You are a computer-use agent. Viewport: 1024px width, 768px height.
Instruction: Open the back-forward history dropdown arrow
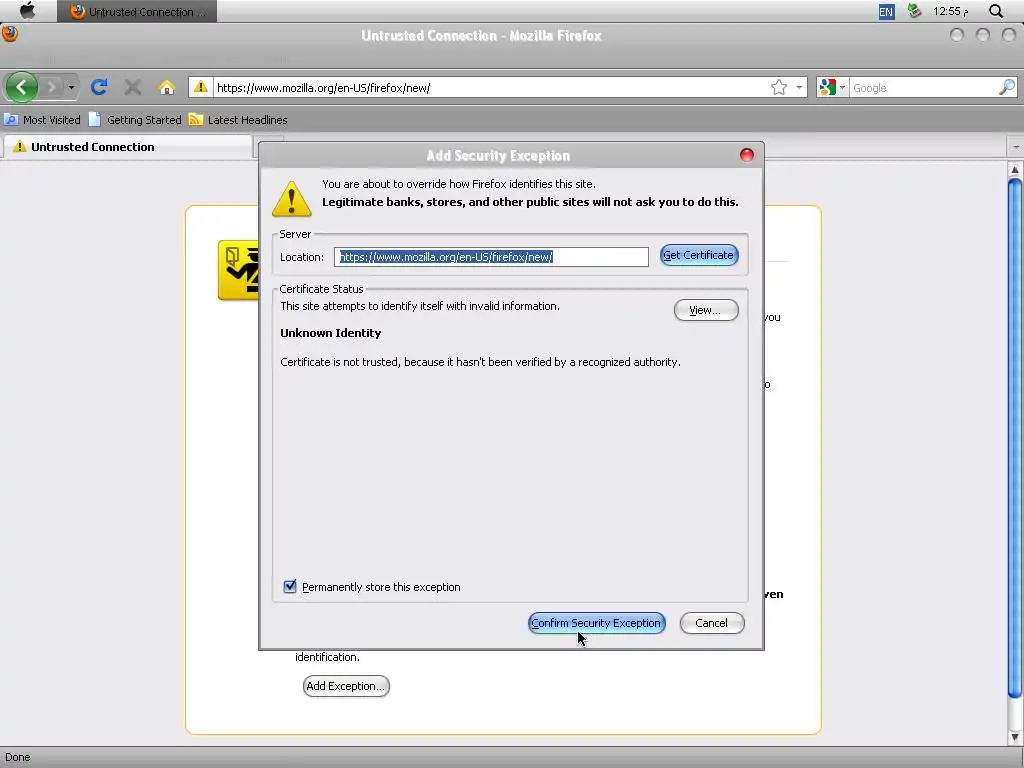pos(71,87)
